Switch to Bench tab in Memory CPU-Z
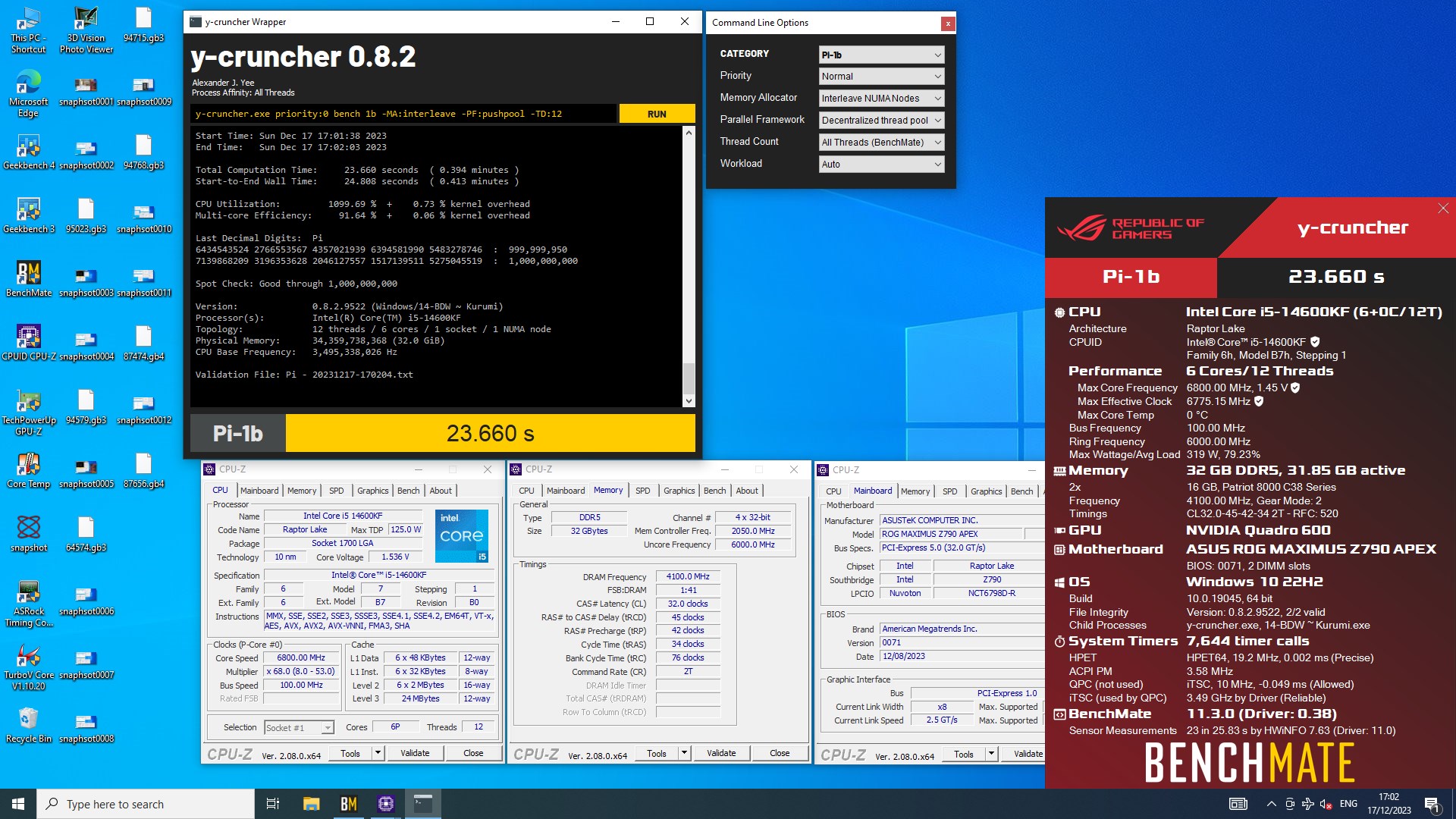The height and width of the screenshot is (819, 1456). (714, 491)
